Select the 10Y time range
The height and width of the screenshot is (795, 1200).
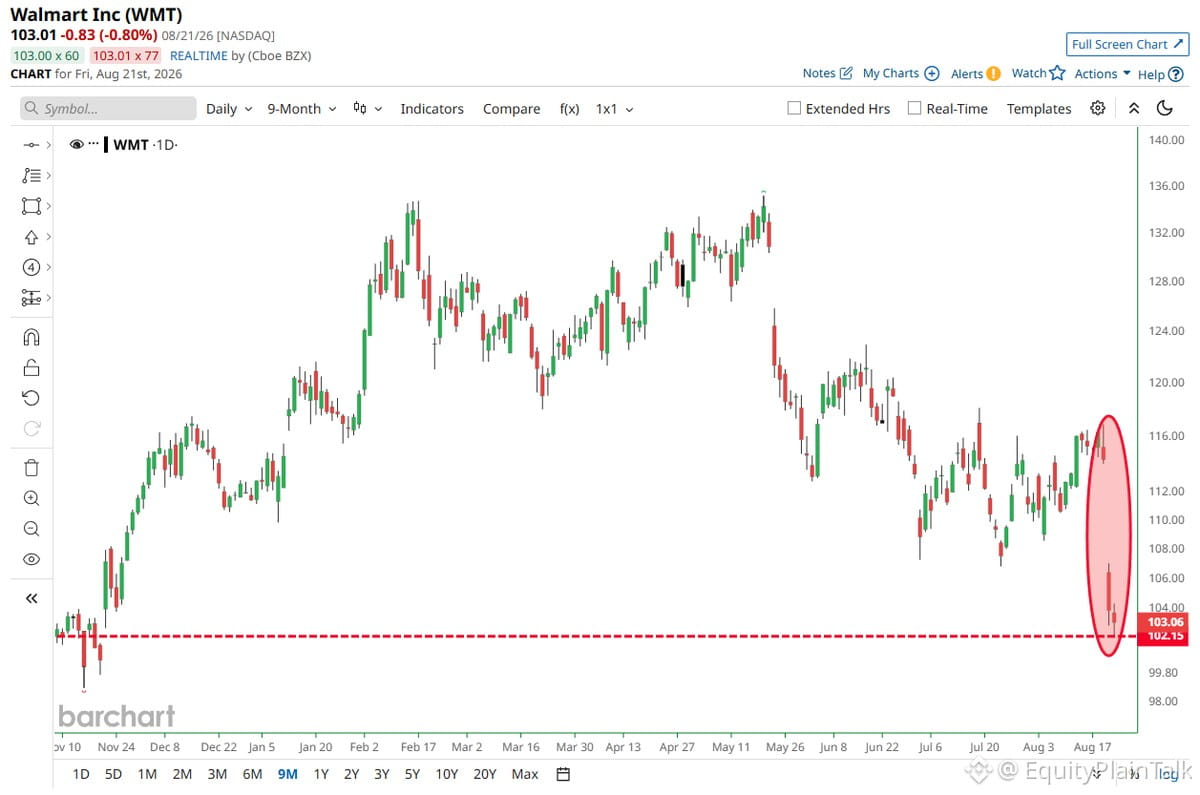[446, 774]
